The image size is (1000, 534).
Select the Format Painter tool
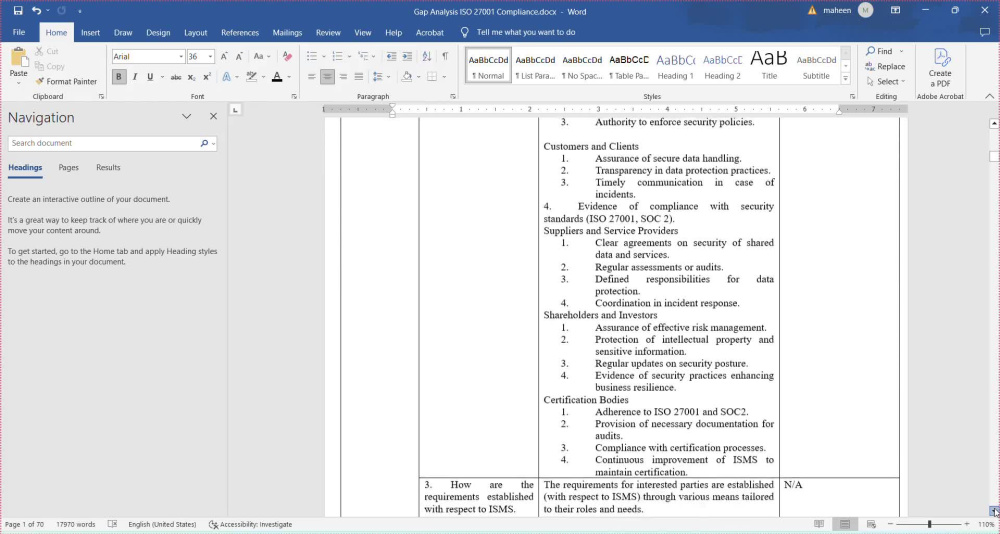[66, 82]
